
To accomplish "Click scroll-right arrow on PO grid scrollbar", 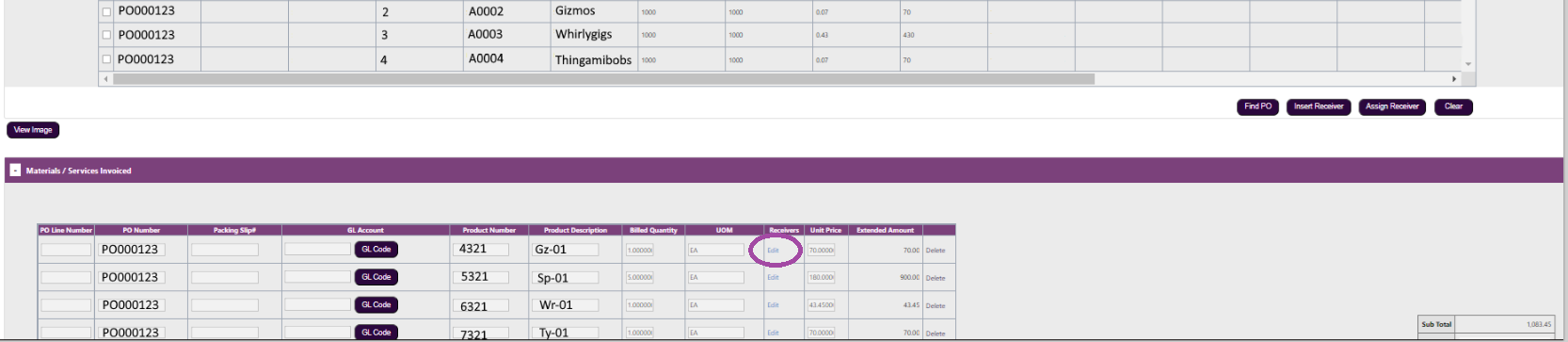I will (1453, 79).
